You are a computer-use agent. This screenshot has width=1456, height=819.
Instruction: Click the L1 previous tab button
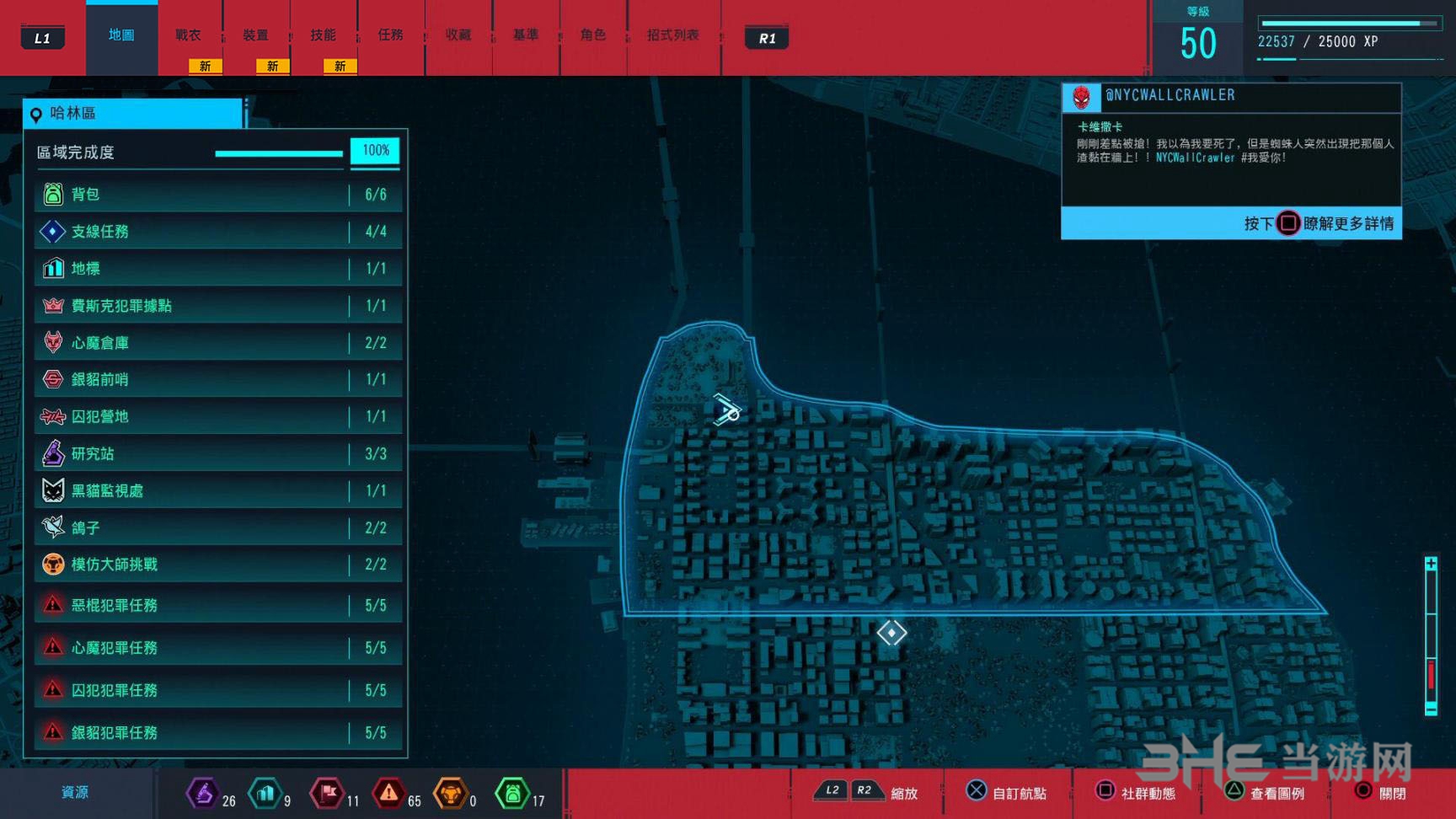(x=42, y=38)
